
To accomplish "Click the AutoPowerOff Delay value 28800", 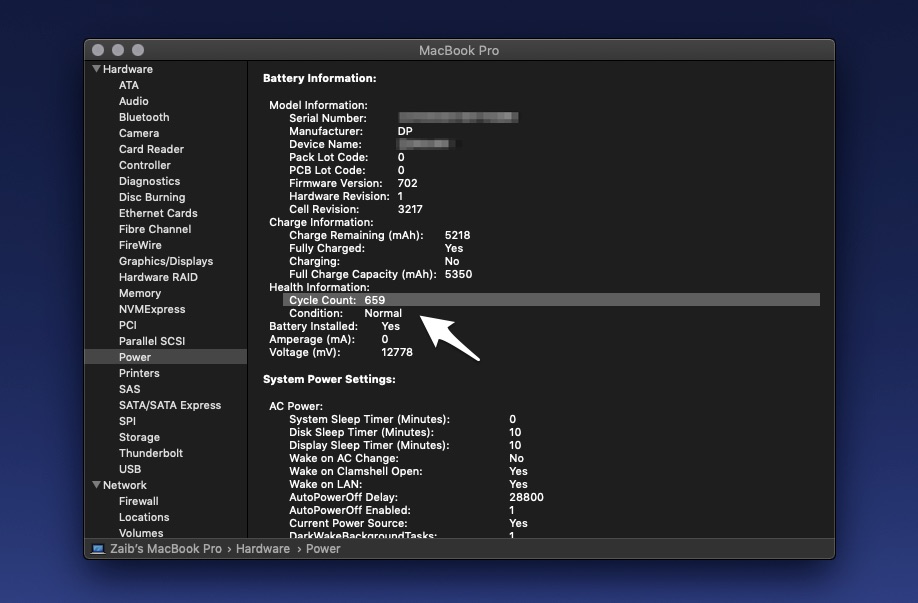I will [526, 497].
